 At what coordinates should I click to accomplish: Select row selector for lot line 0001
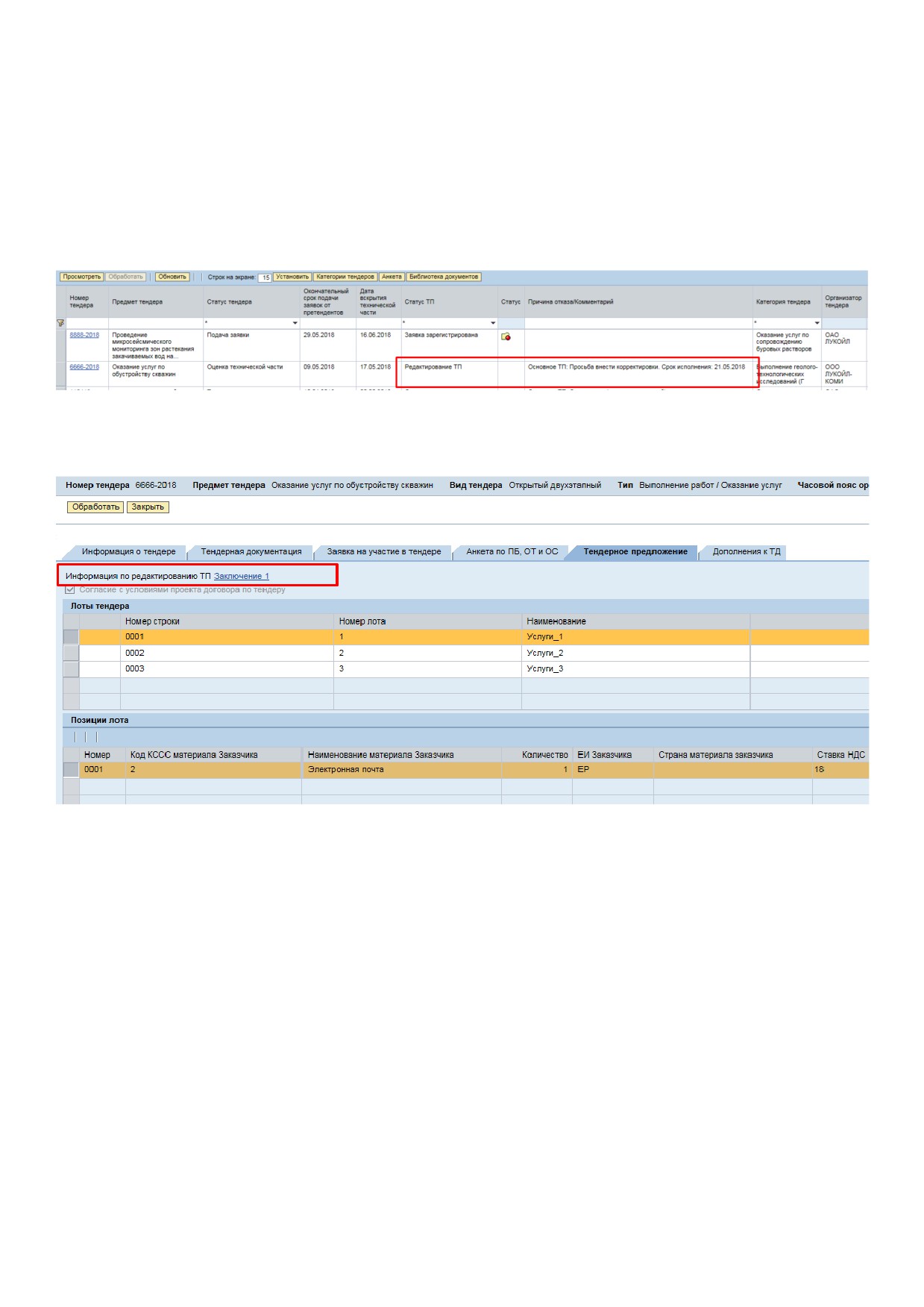[71, 637]
